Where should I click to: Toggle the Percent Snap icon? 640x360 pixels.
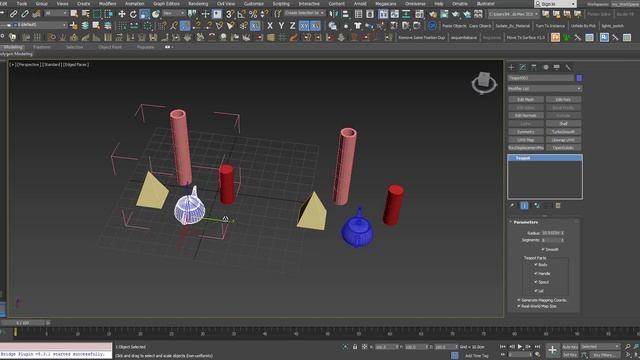click(x=253, y=14)
